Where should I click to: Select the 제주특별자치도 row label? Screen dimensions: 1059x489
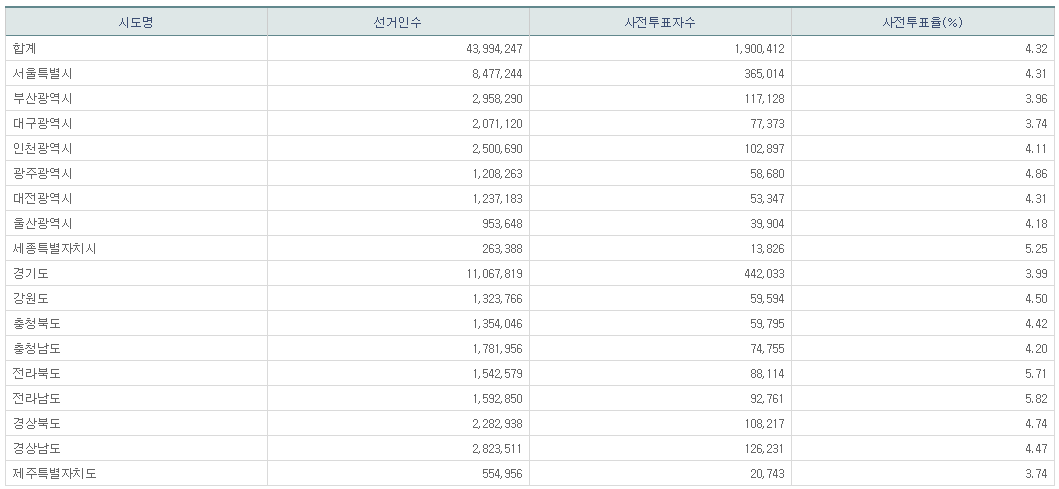click(54, 473)
